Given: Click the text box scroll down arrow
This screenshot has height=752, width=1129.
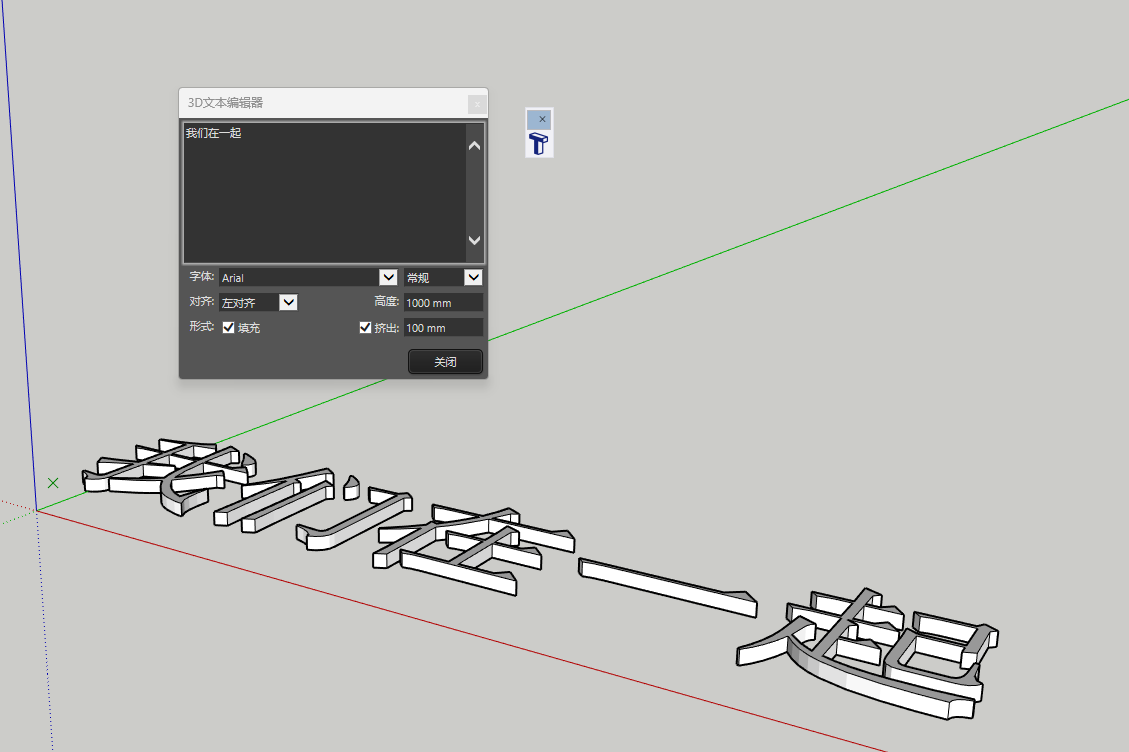Looking at the screenshot, I should click(474, 240).
